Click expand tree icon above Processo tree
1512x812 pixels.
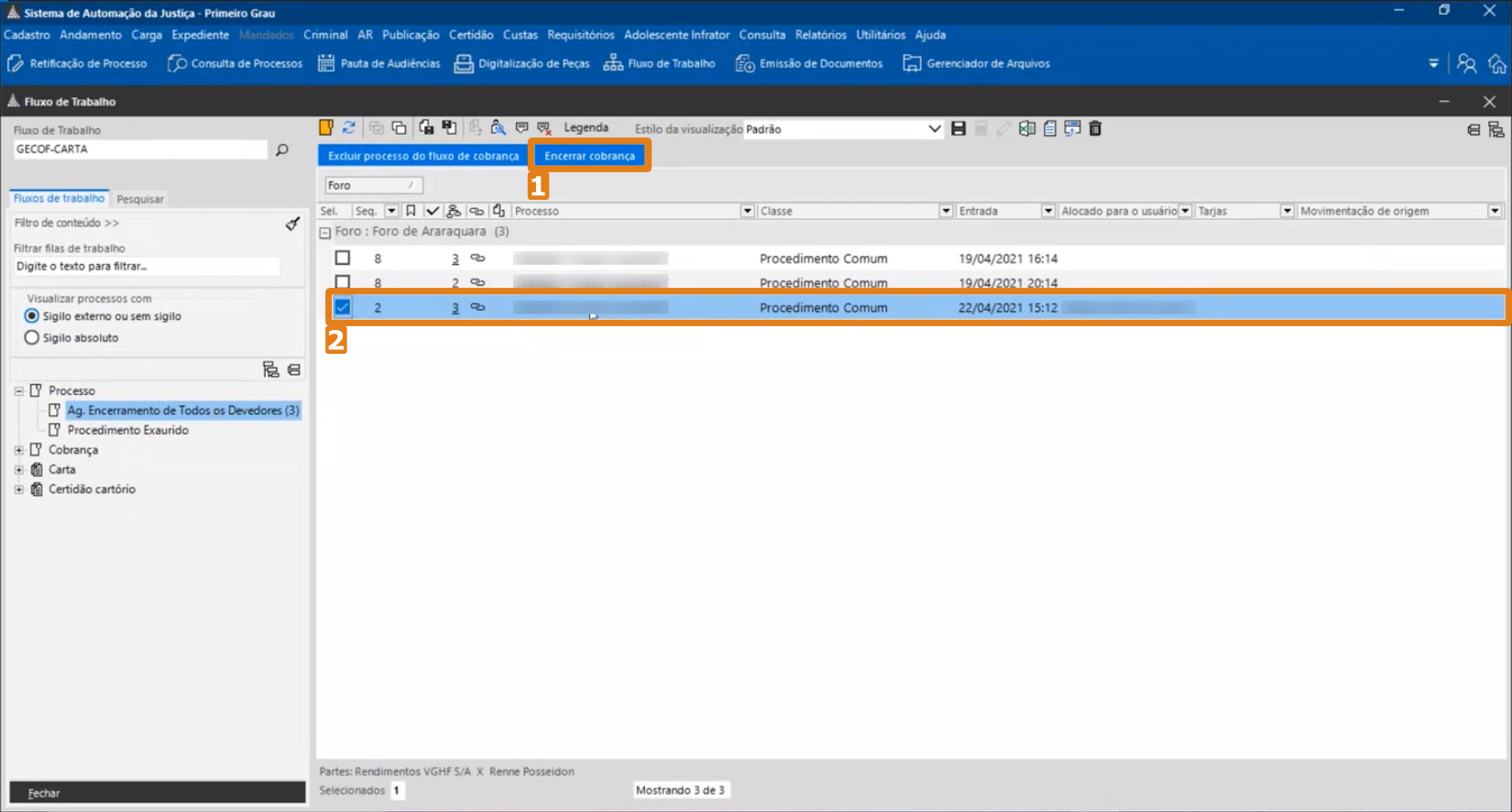click(270, 369)
